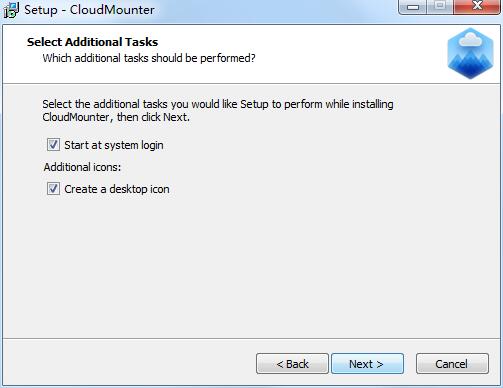The height and width of the screenshot is (388, 503).
Task: Click the instruction paragraph mentioning Setup to perform
Action: point(218,111)
